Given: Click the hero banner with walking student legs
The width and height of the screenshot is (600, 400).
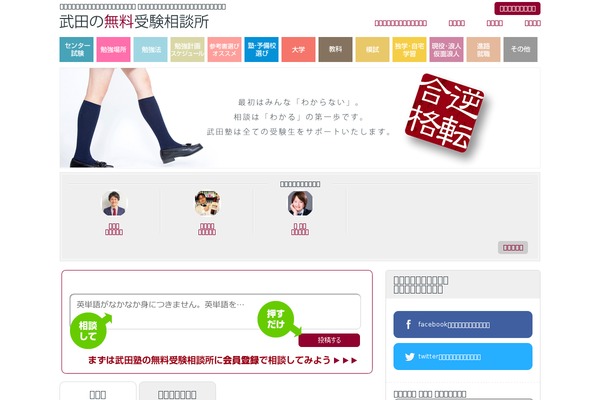Looking at the screenshot, I should (300, 118).
